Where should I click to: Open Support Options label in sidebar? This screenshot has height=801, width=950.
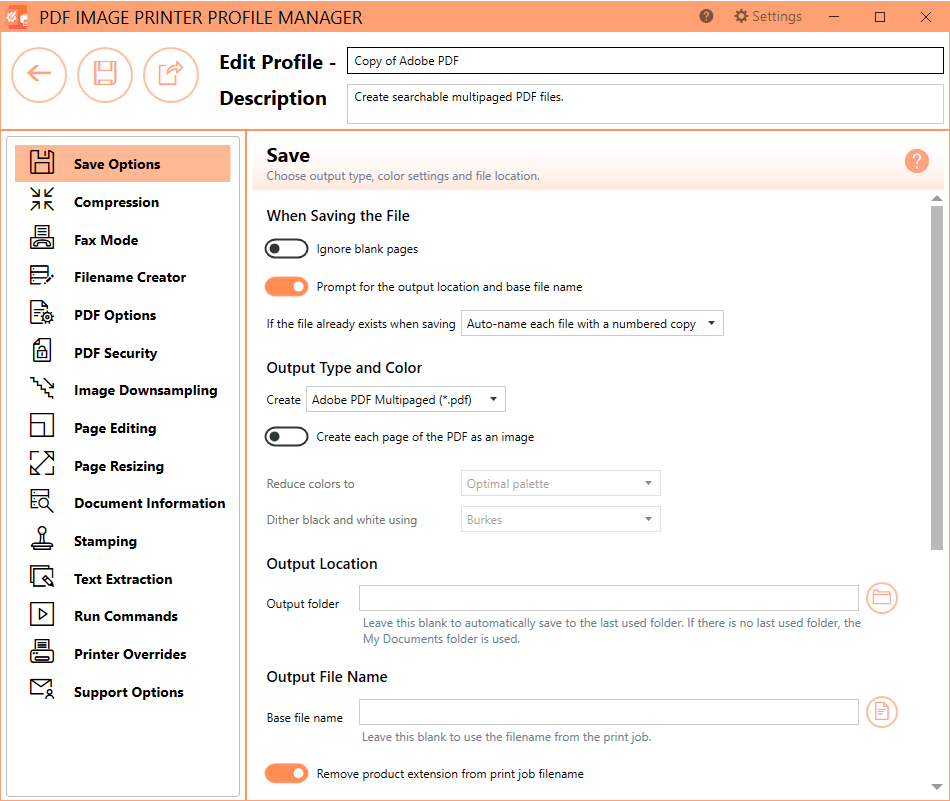[128, 692]
